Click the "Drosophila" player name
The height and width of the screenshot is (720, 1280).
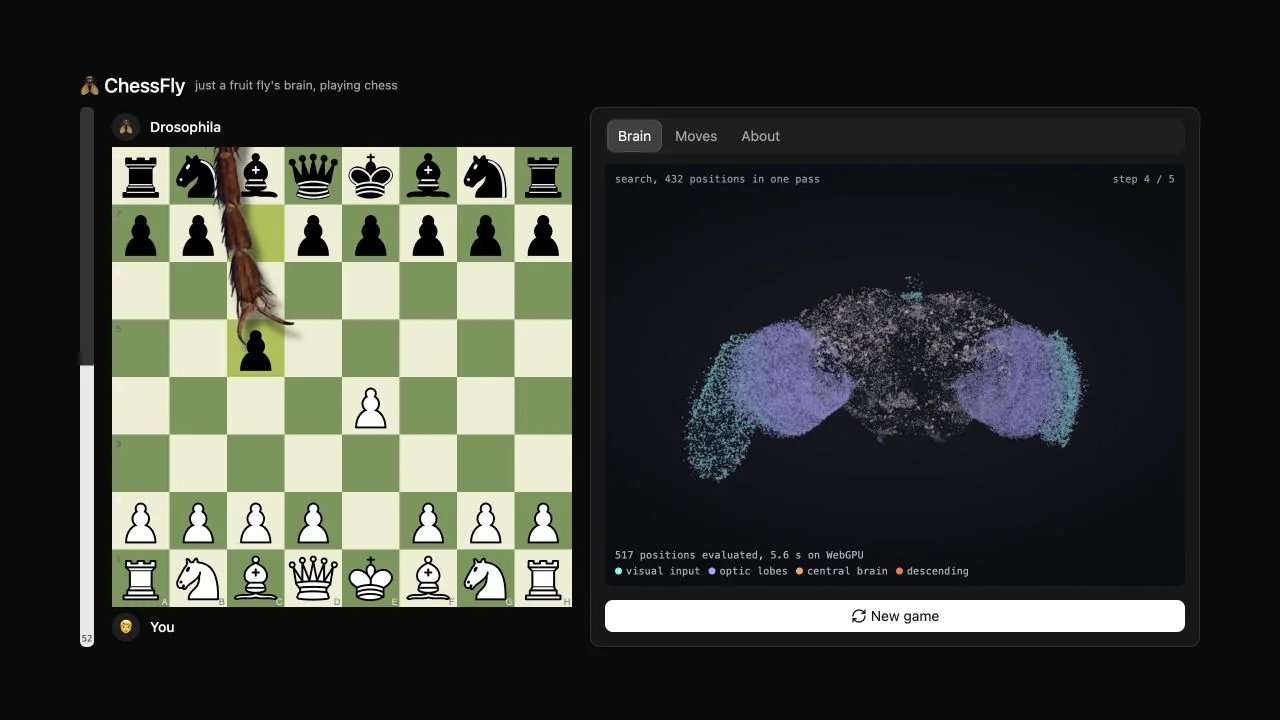coord(185,127)
